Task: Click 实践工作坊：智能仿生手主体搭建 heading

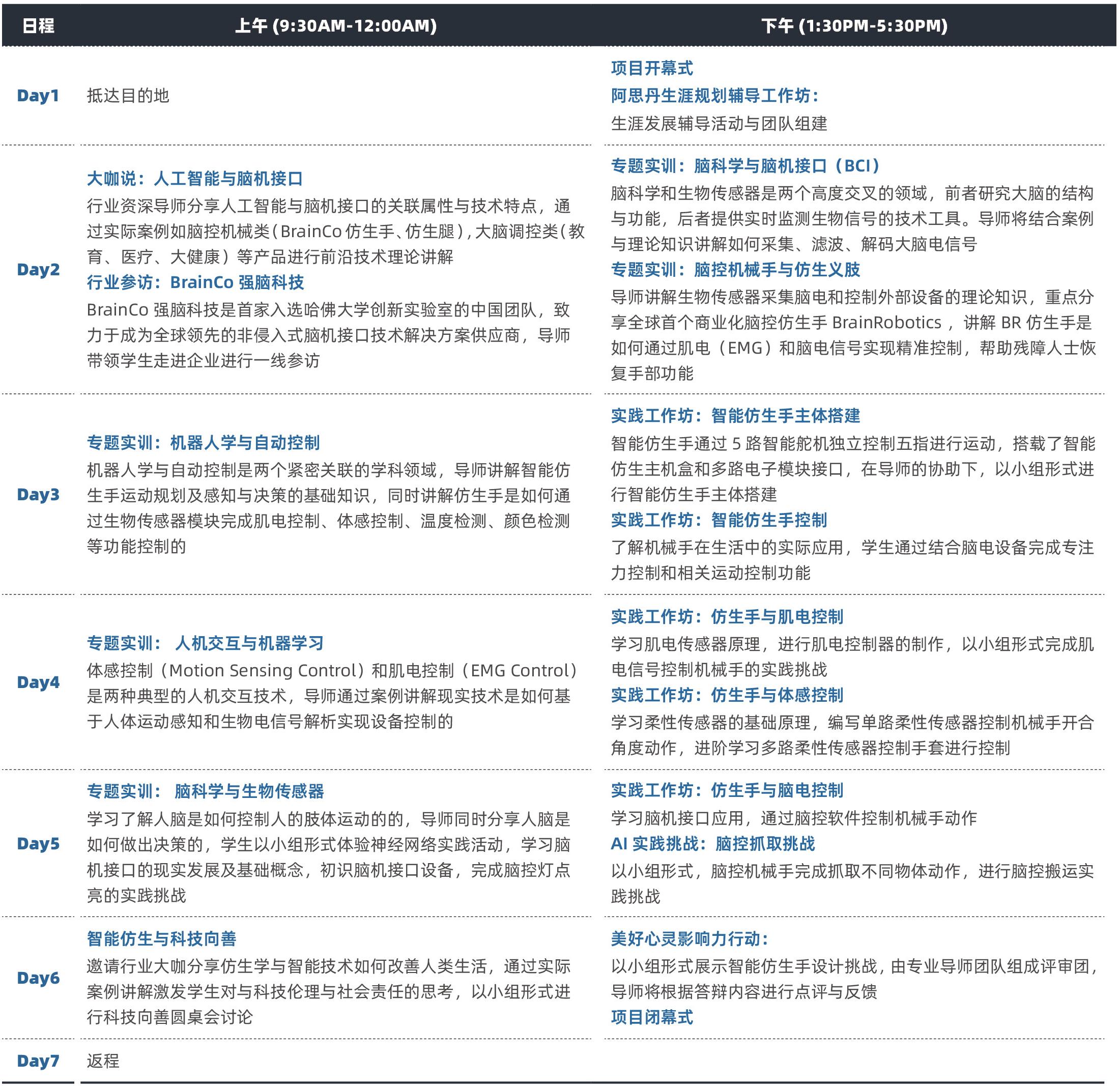Action: point(735,416)
